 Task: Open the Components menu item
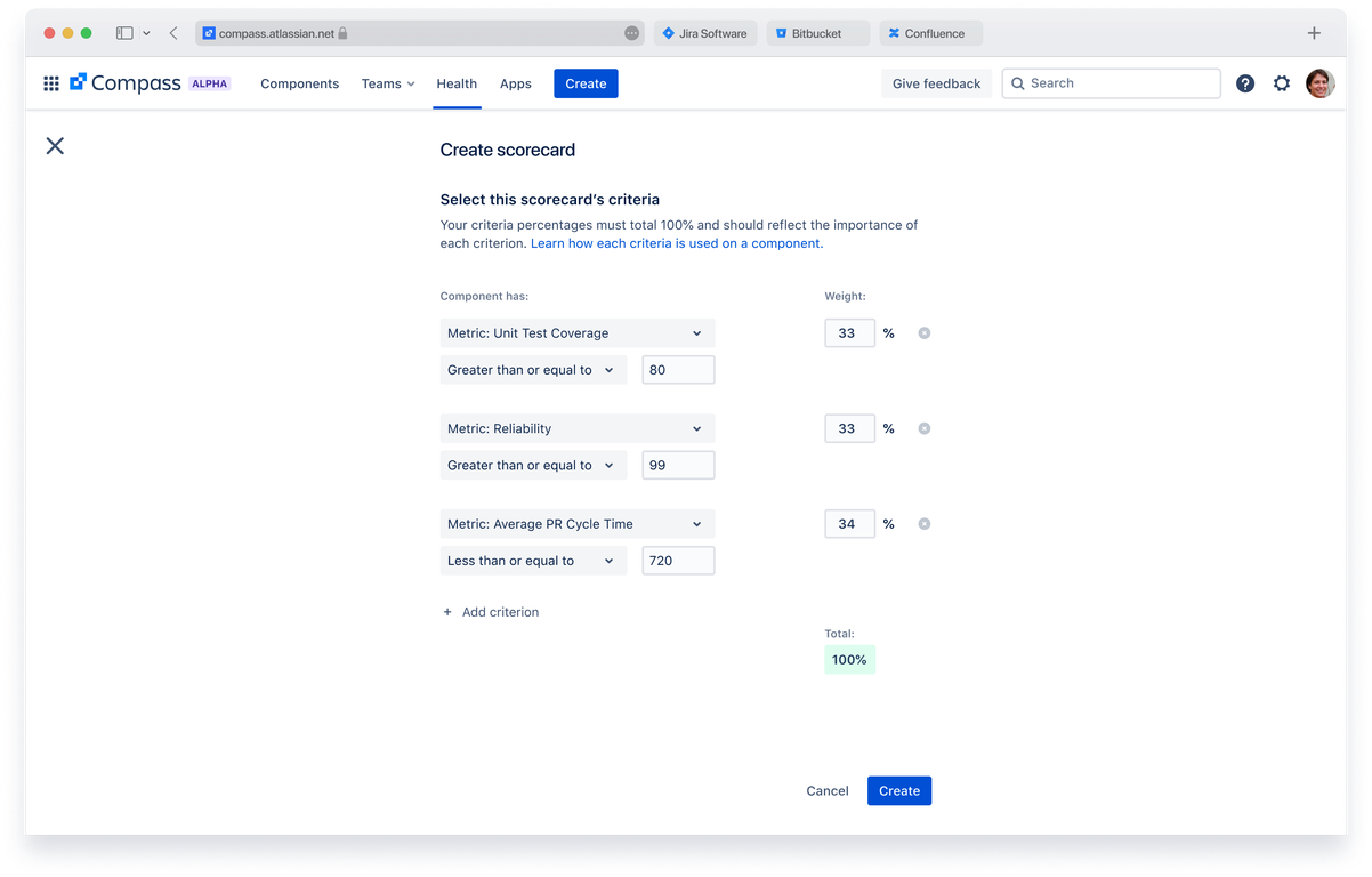pos(299,83)
